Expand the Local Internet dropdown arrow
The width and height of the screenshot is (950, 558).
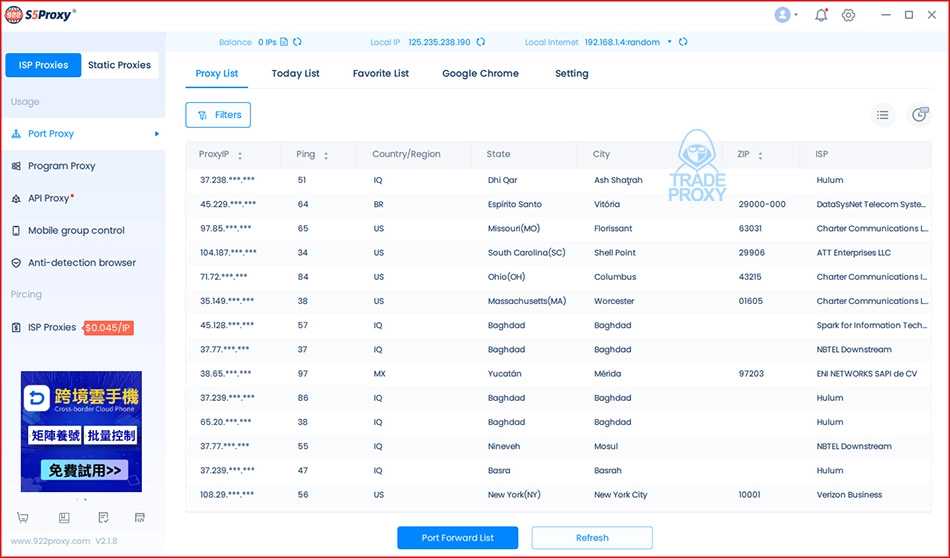coord(670,42)
